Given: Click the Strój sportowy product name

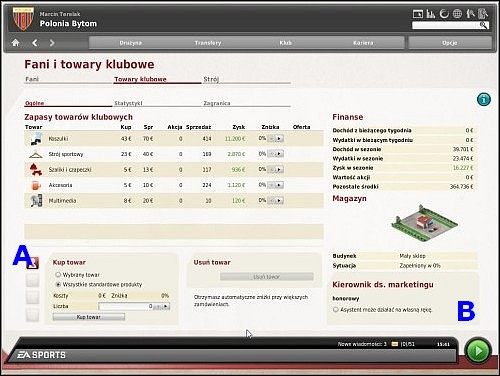Looking at the screenshot, I should (x=66, y=154).
